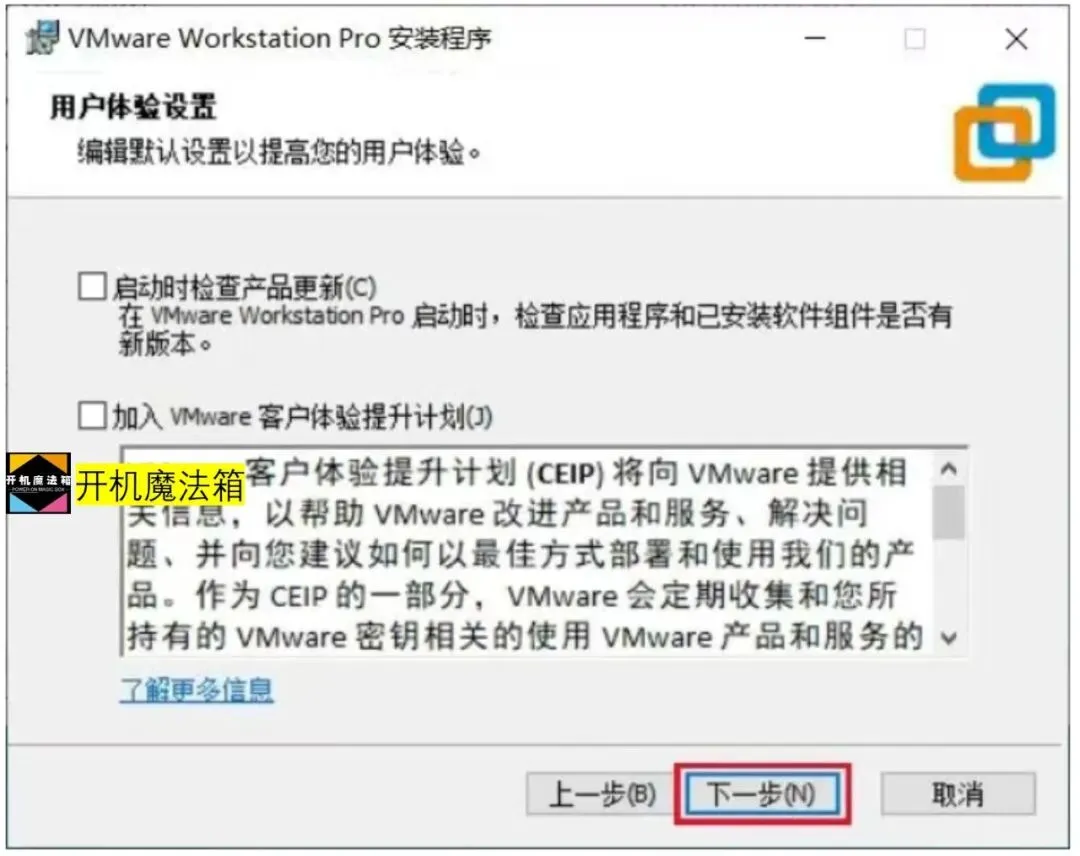This screenshot has height=856, width=1080.
Task: Click the yellow 开机魔法箱 label
Action: point(160,486)
